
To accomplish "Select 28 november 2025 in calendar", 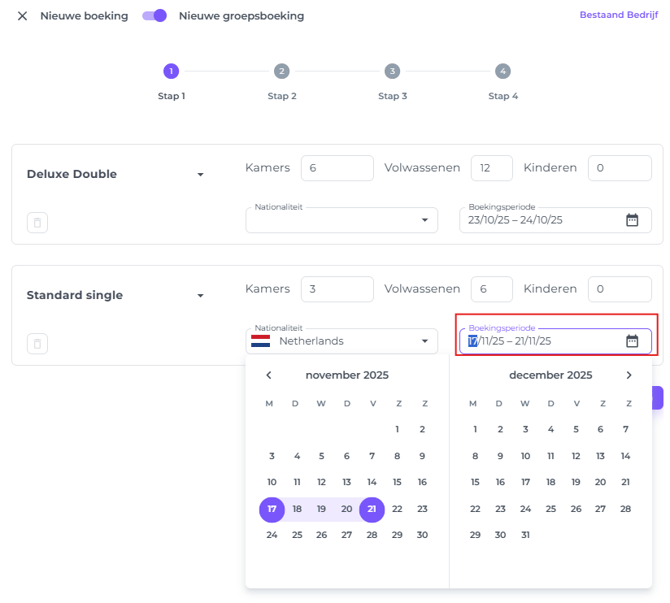I will coord(372,535).
